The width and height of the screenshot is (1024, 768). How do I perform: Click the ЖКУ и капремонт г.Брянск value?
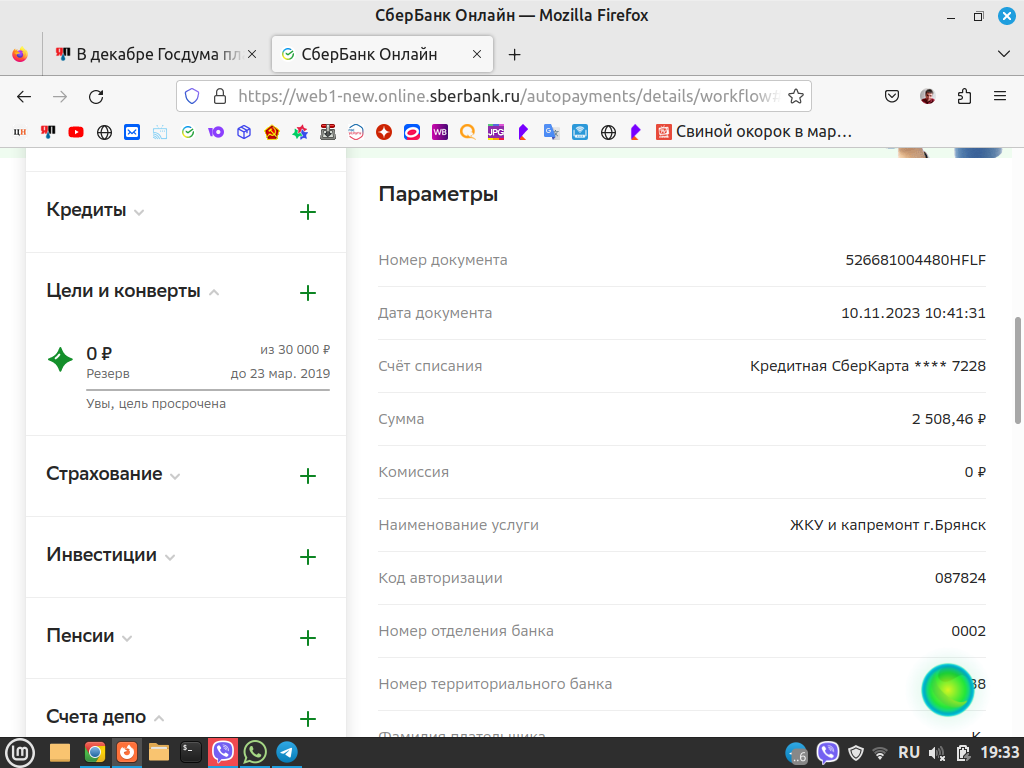pos(888,525)
